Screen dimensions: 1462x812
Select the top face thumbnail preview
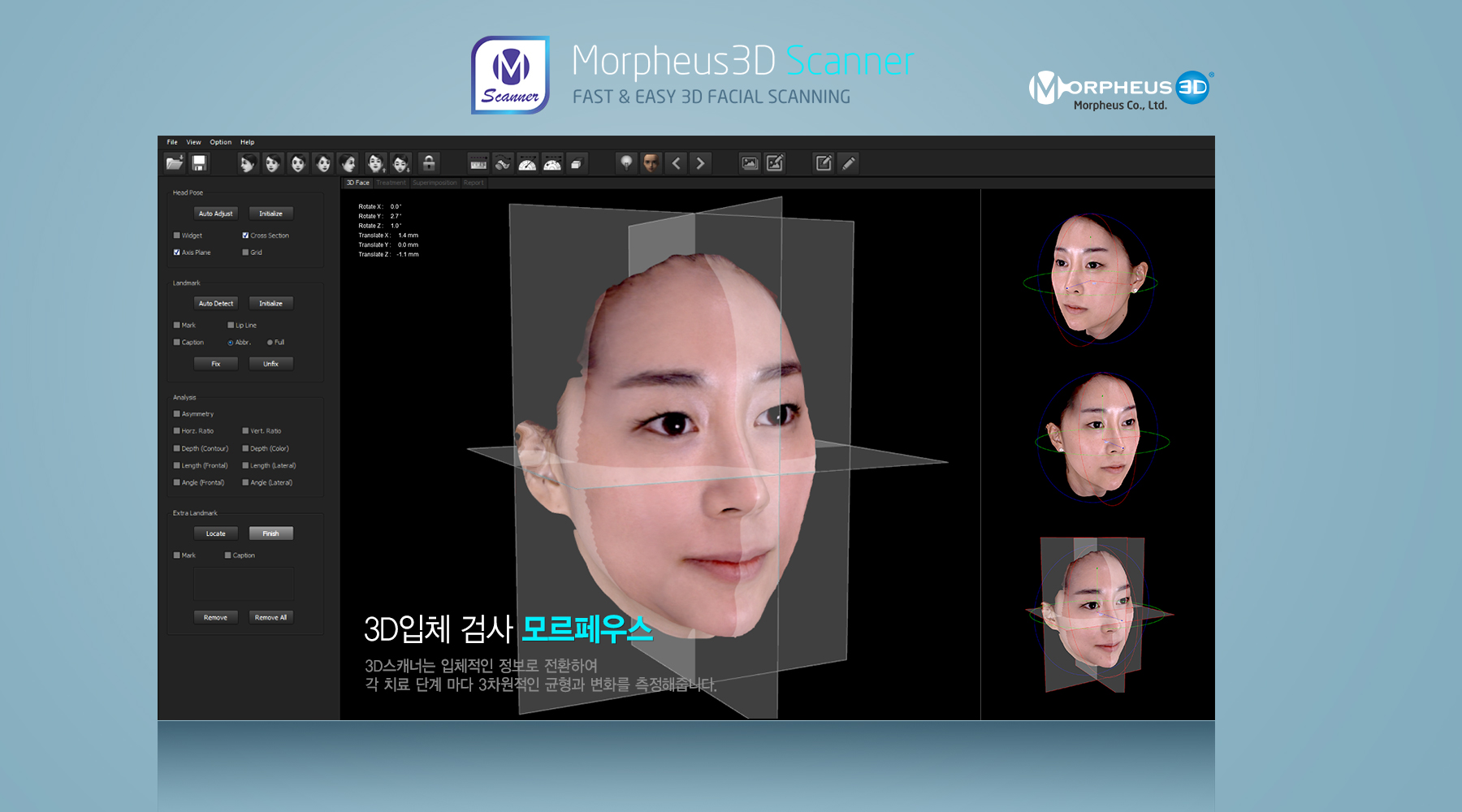[1096, 279]
